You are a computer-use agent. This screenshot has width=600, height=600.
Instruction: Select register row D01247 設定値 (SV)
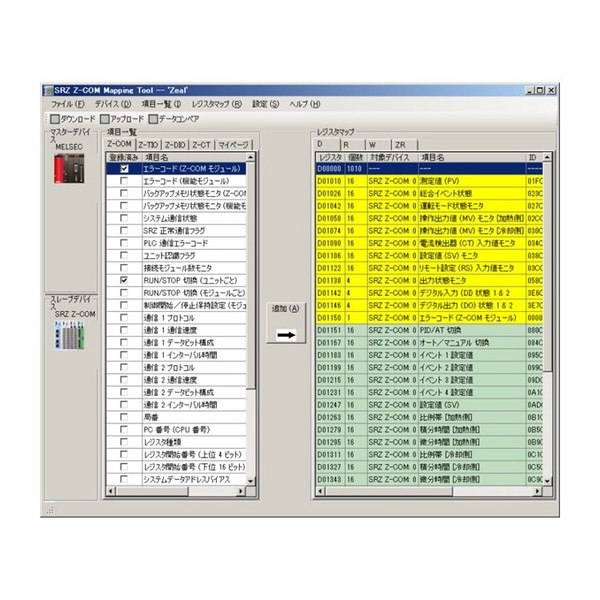click(429, 405)
